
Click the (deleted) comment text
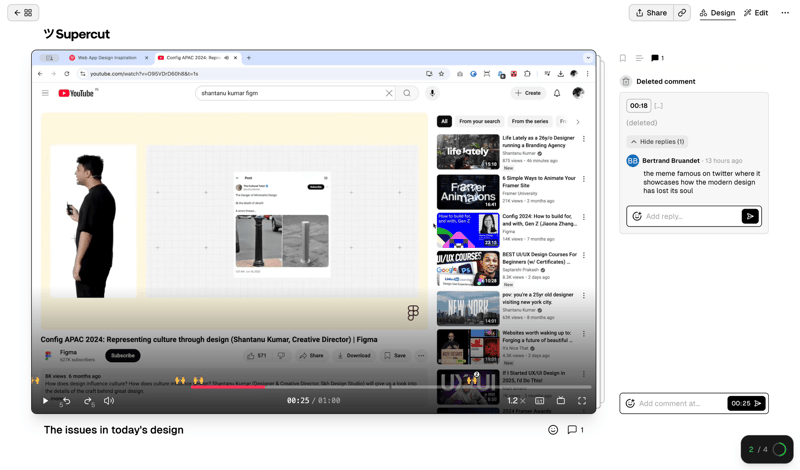click(x=642, y=123)
